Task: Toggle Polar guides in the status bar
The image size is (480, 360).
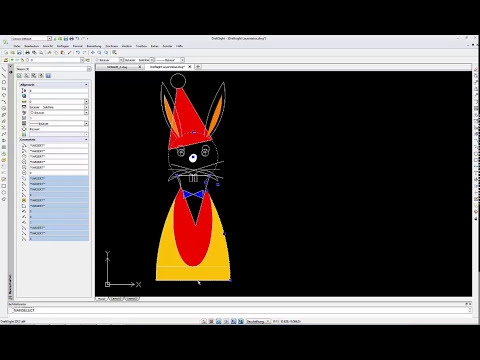Action: (x=226, y=321)
